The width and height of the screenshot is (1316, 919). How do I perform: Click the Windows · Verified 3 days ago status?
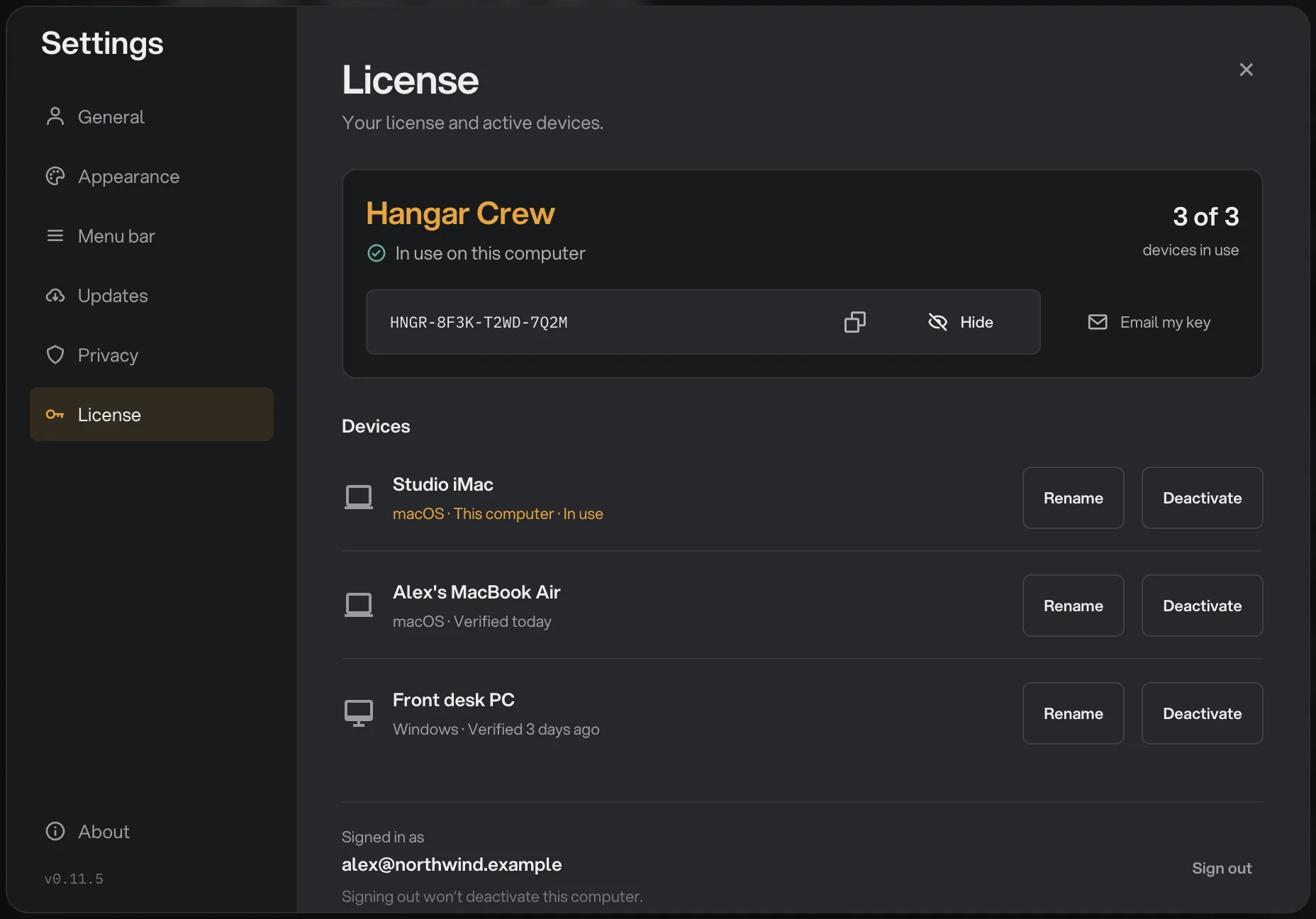[496, 729]
